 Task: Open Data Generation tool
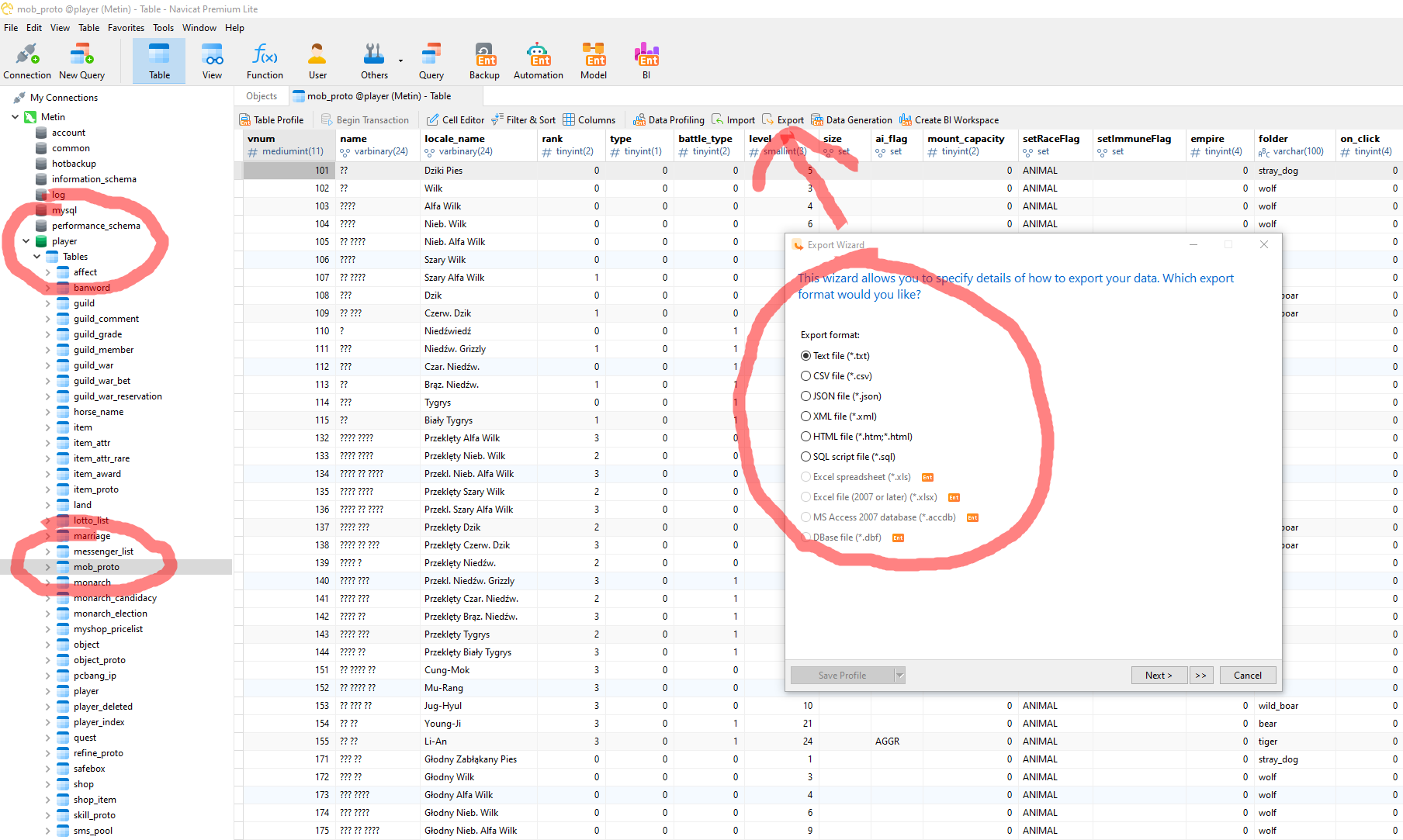point(851,120)
